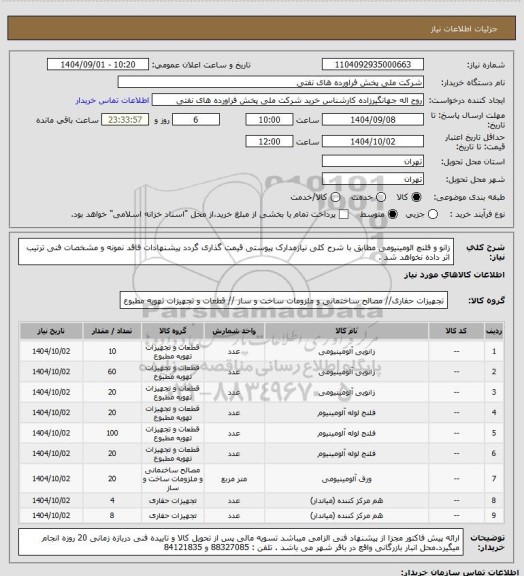Click the general need description text box

point(236,252)
